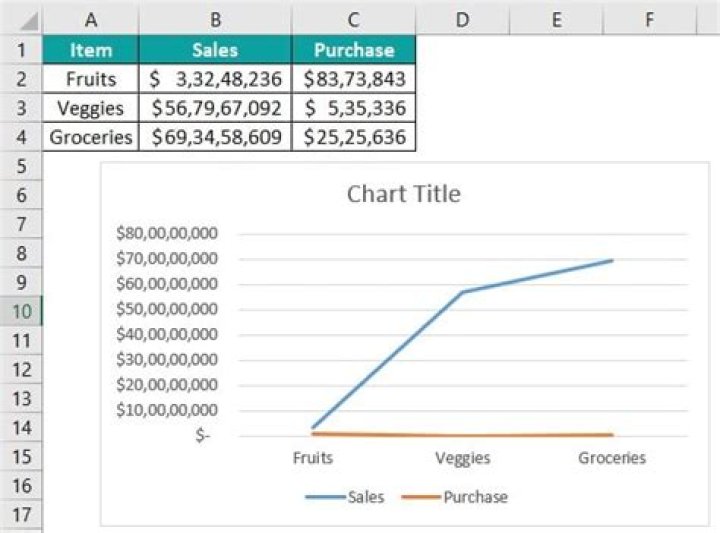Select cell with $69,34,58,609
720x533 pixels.
coord(215,137)
